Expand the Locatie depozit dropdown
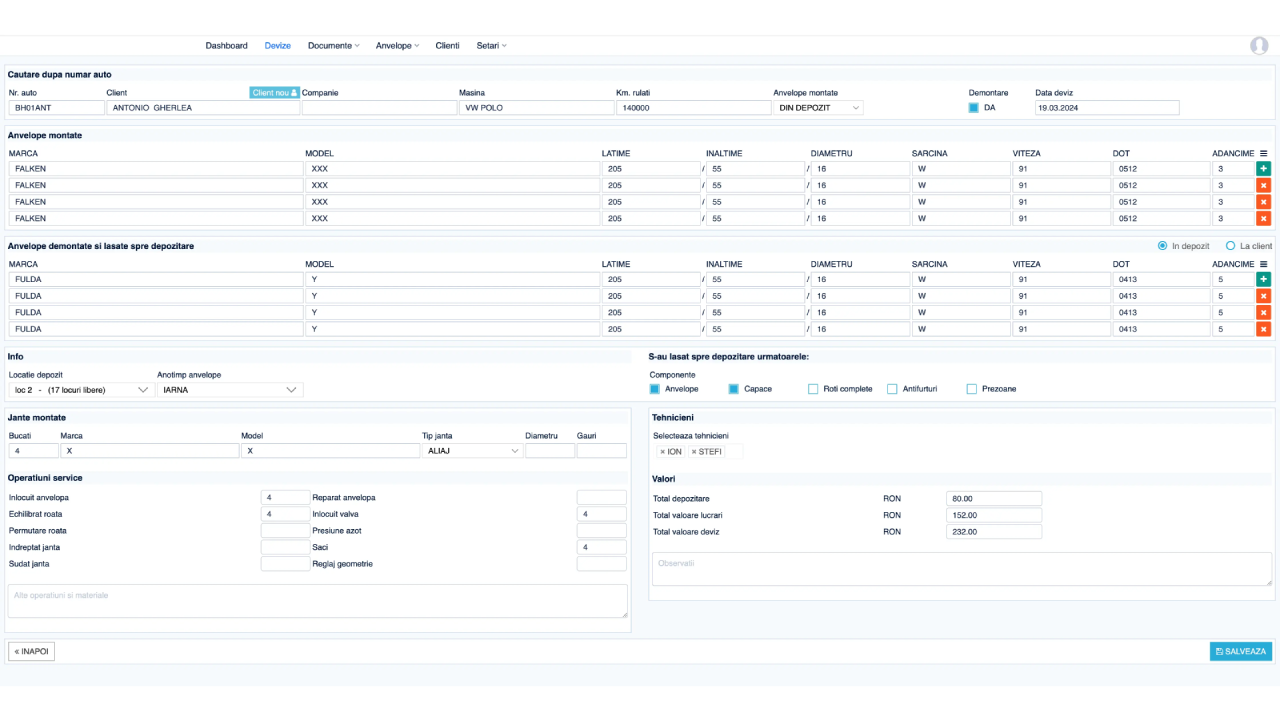 pyautogui.click(x=78, y=390)
